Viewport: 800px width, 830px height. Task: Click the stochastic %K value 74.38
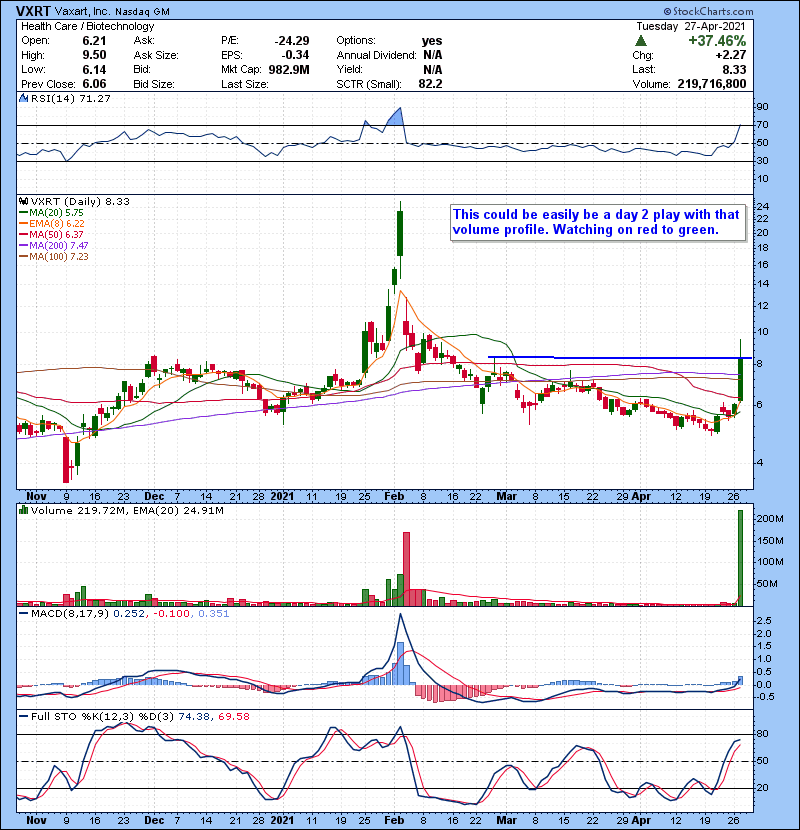point(193,716)
